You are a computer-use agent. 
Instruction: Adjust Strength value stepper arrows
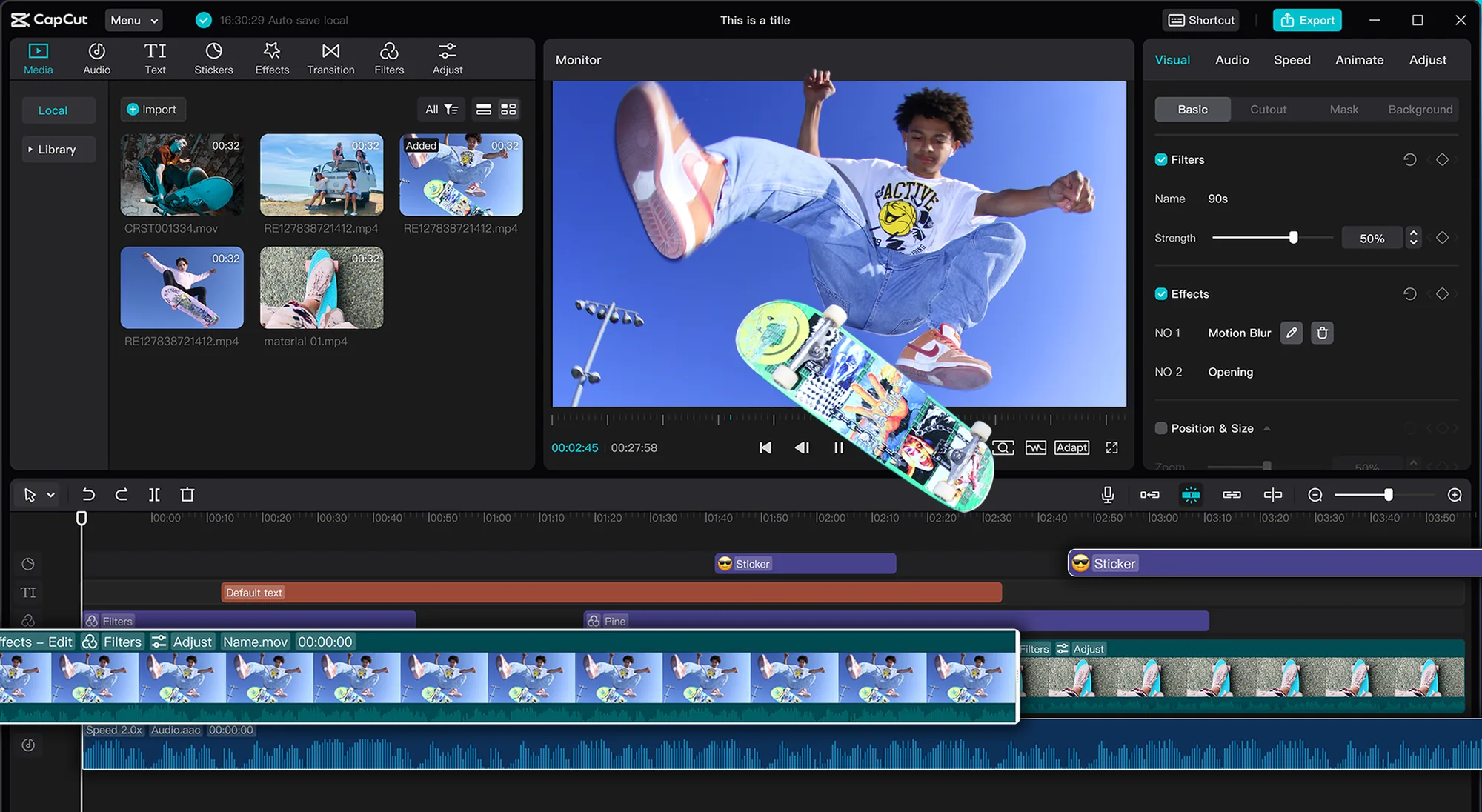click(1413, 238)
